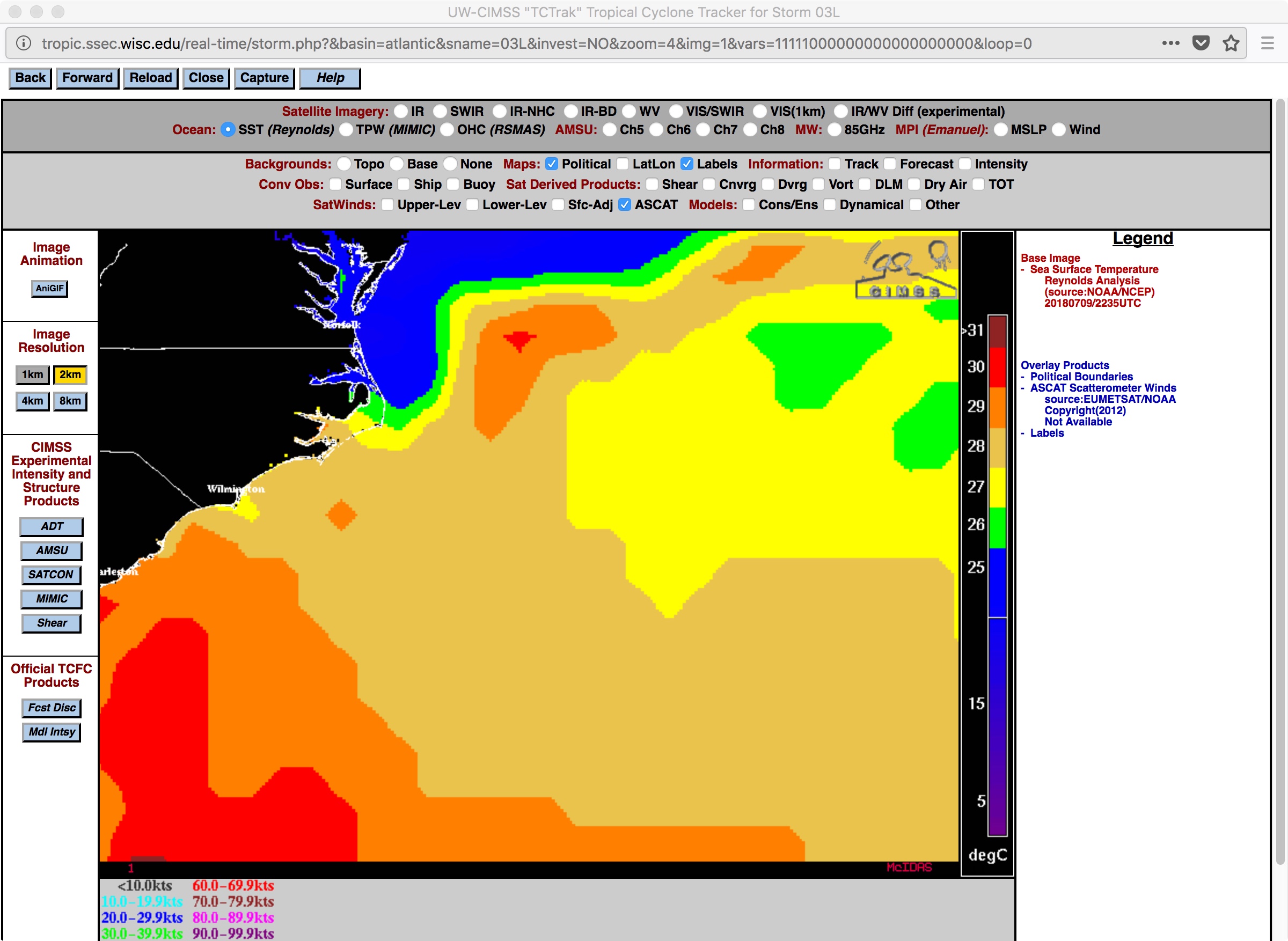Enable Dynamical models

pos(830,205)
